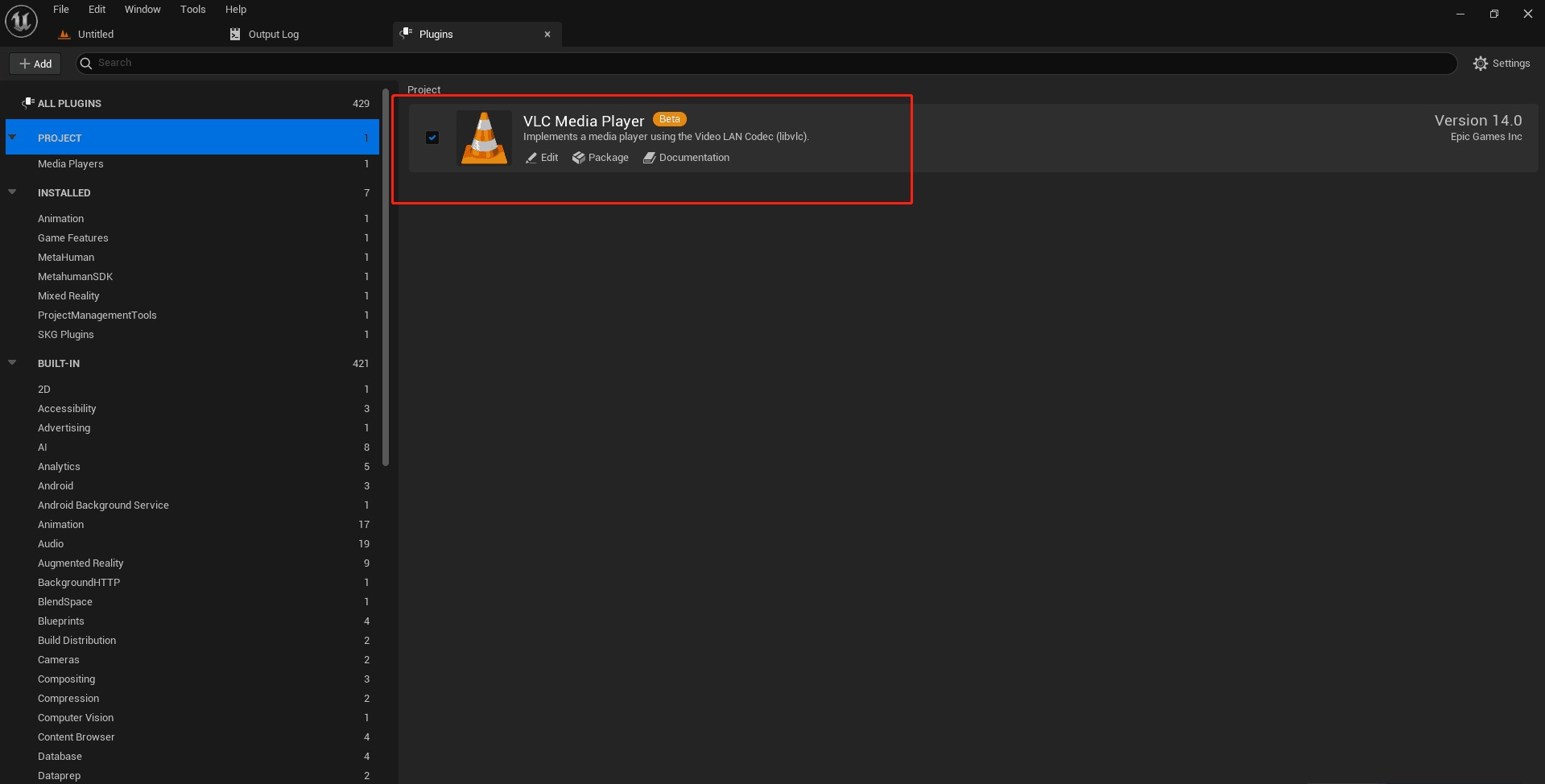Select MetaHuman category
The image size is (1545, 784).
(192, 257)
